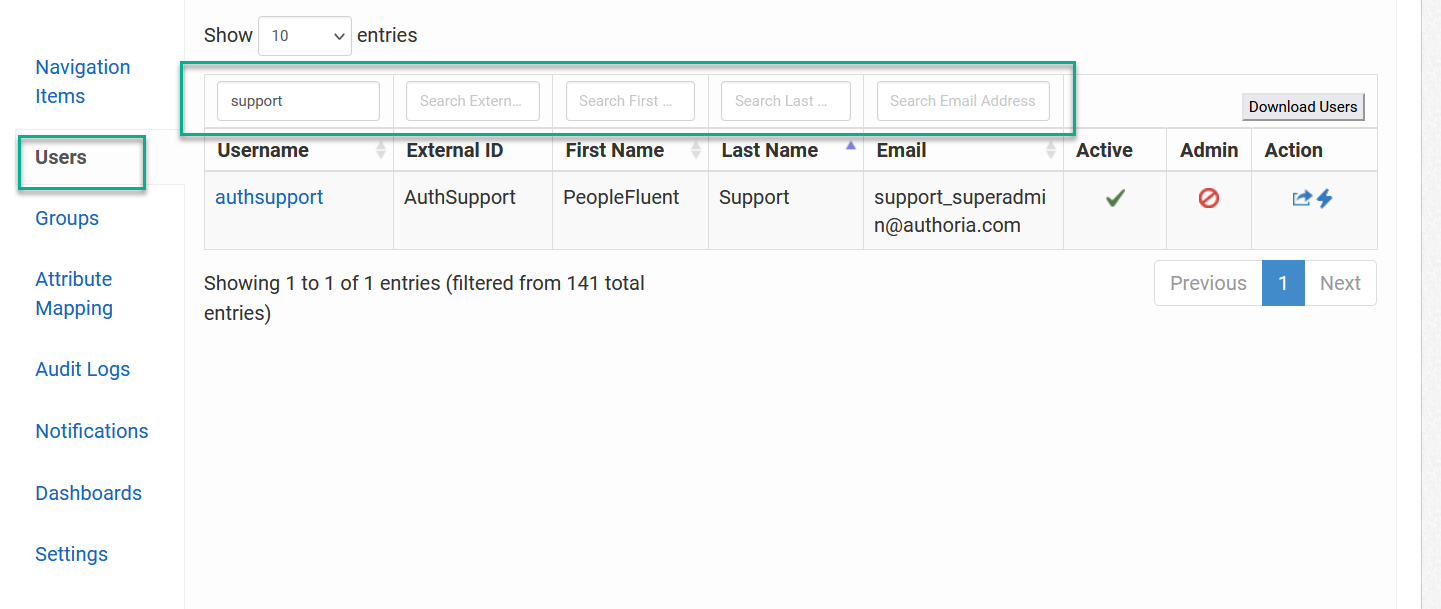The height and width of the screenshot is (609, 1441).
Task: Select page 1 in pagination
Action: click(1283, 283)
